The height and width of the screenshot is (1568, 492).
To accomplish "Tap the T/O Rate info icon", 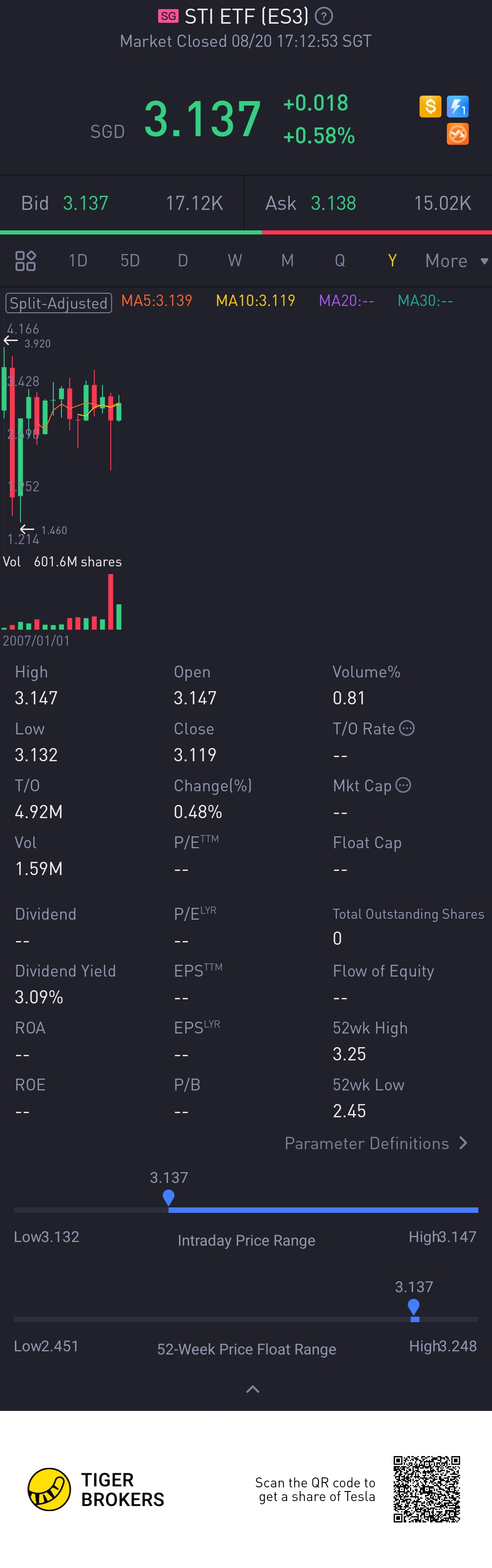I will click(x=407, y=728).
